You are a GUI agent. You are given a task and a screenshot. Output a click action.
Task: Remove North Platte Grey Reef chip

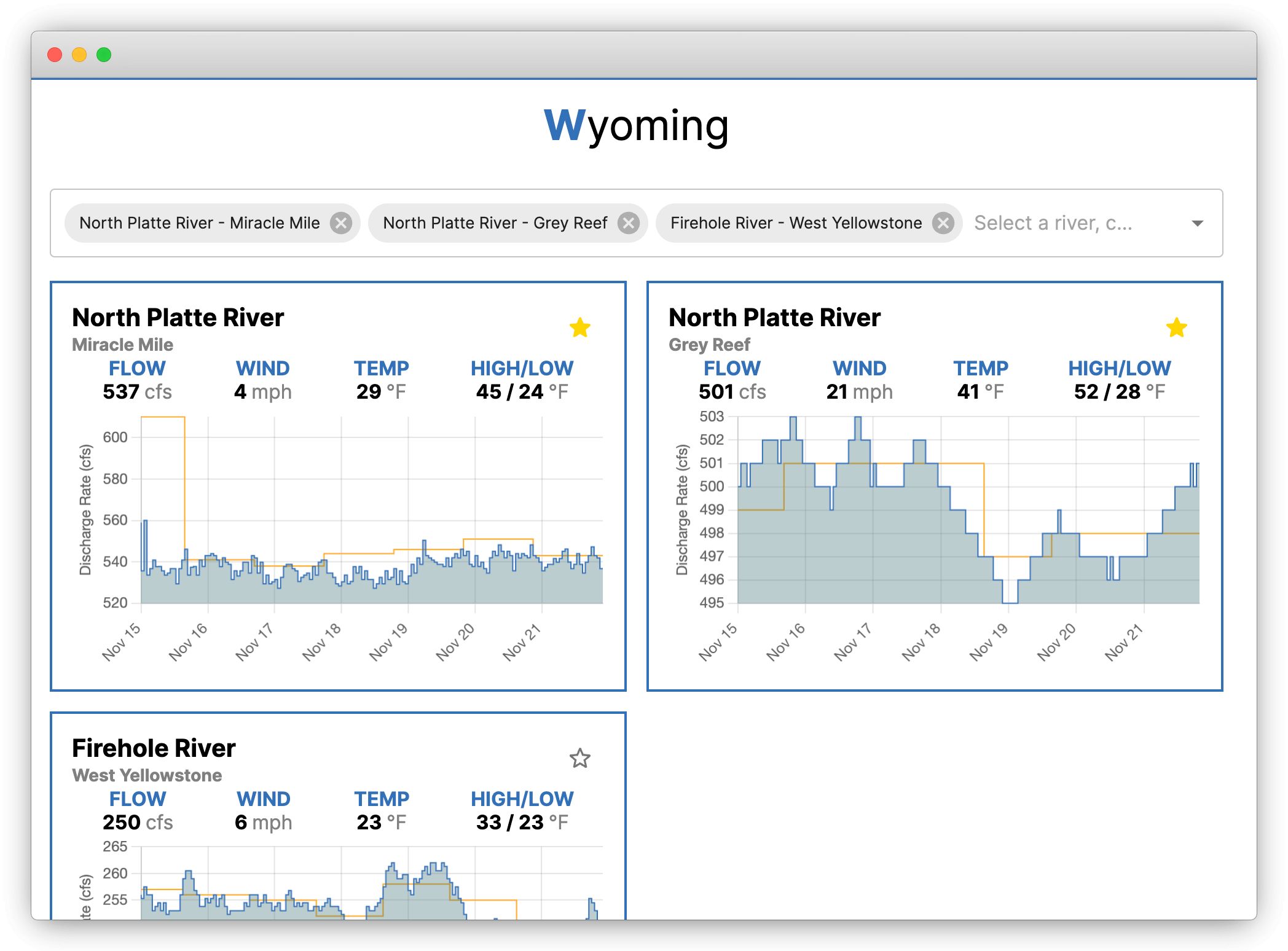[x=628, y=223]
